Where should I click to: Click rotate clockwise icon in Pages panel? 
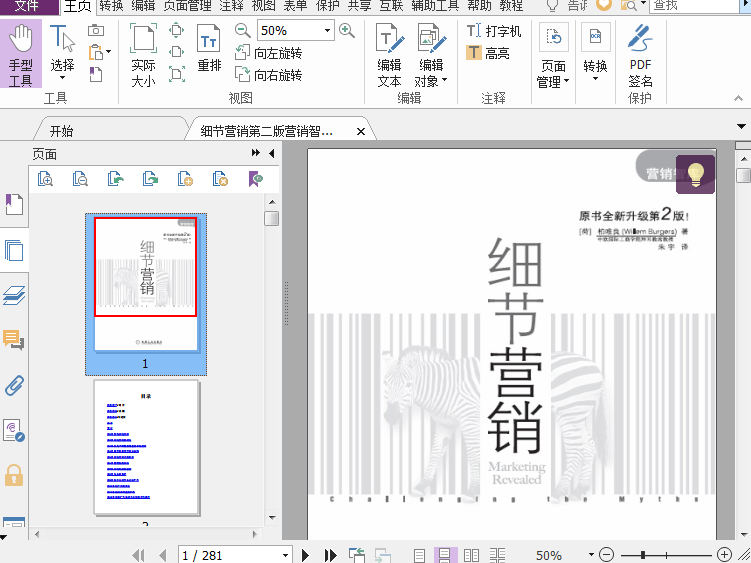pyautogui.click(x=150, y=179)
